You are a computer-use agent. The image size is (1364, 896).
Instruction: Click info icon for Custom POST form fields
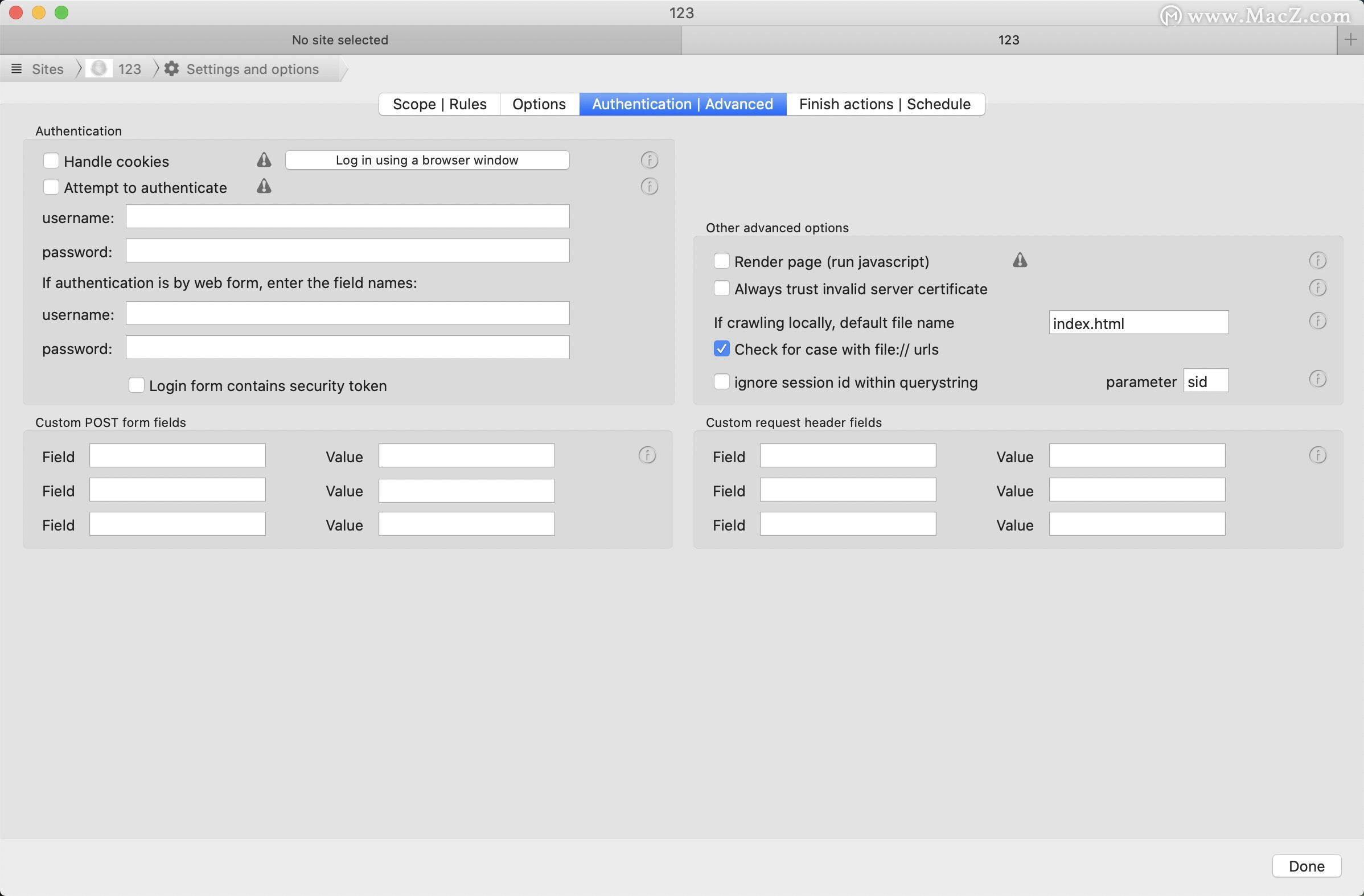click(x=647, y=455)
